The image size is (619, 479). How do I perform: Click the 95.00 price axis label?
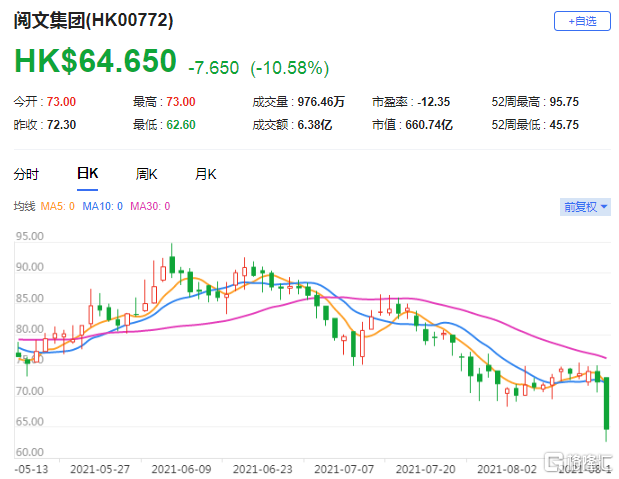30,236
